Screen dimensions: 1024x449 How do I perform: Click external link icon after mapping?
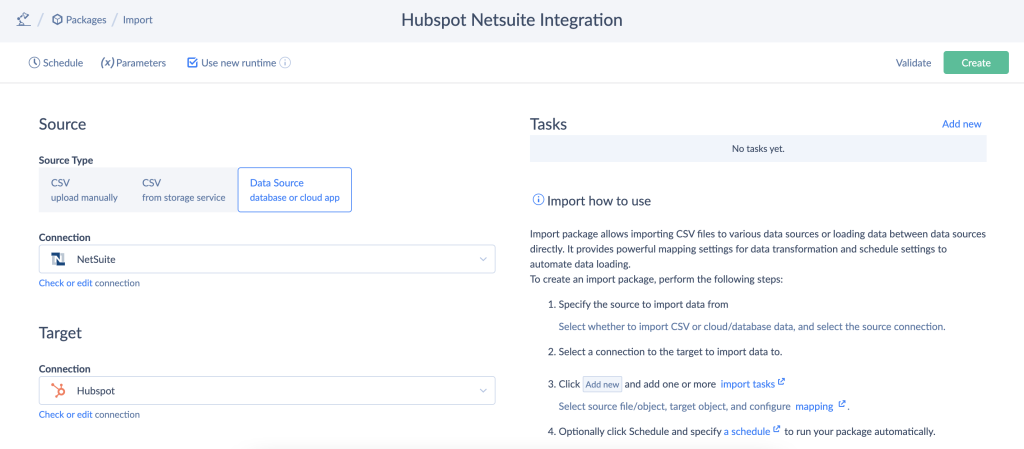842,405
